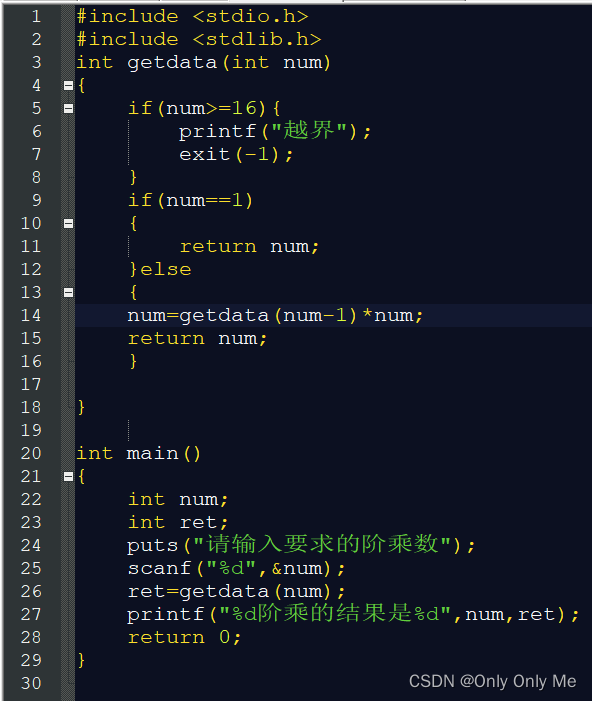Collapse the else block fold at line 13

coord(68,292)
